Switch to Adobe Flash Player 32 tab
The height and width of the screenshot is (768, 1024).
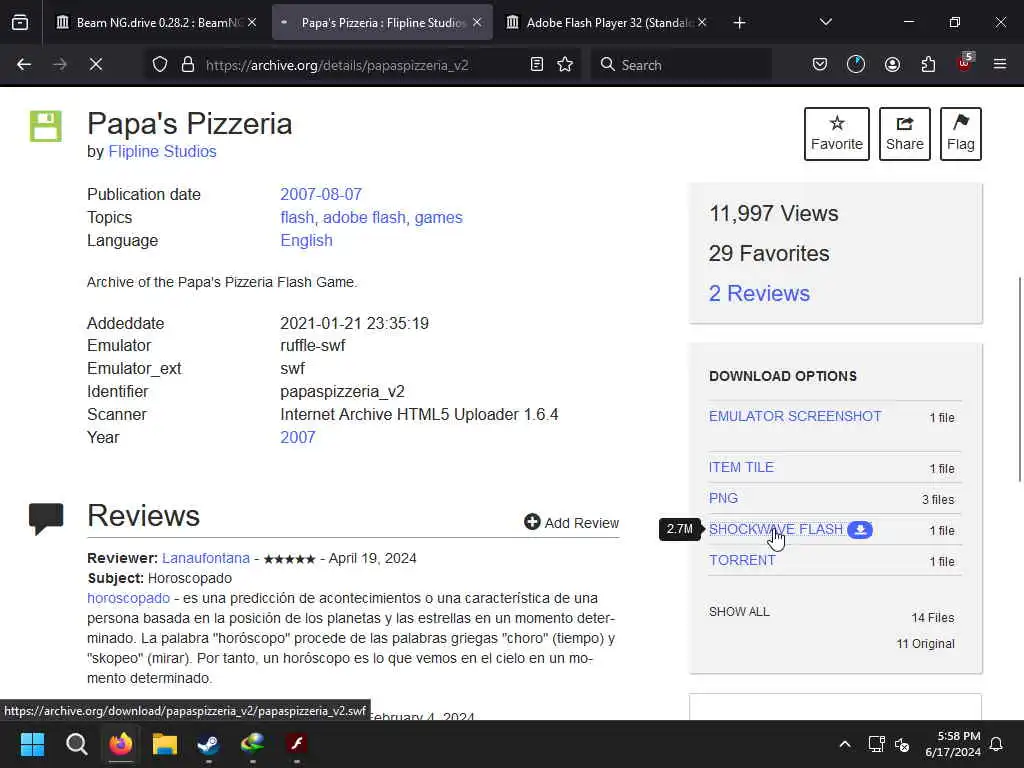(x=607, y=23)
